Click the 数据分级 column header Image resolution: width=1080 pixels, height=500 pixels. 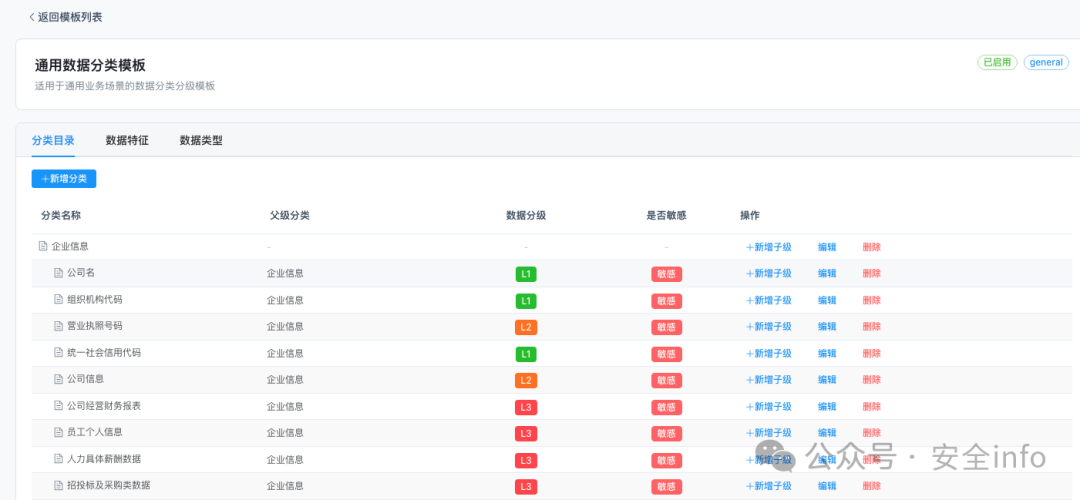coord(526,216)
